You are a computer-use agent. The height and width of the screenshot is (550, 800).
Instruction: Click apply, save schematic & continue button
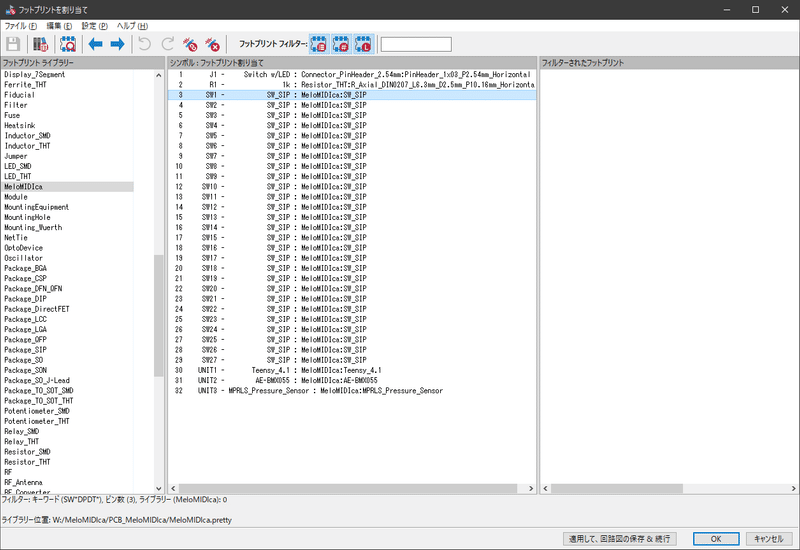(619, 539)
